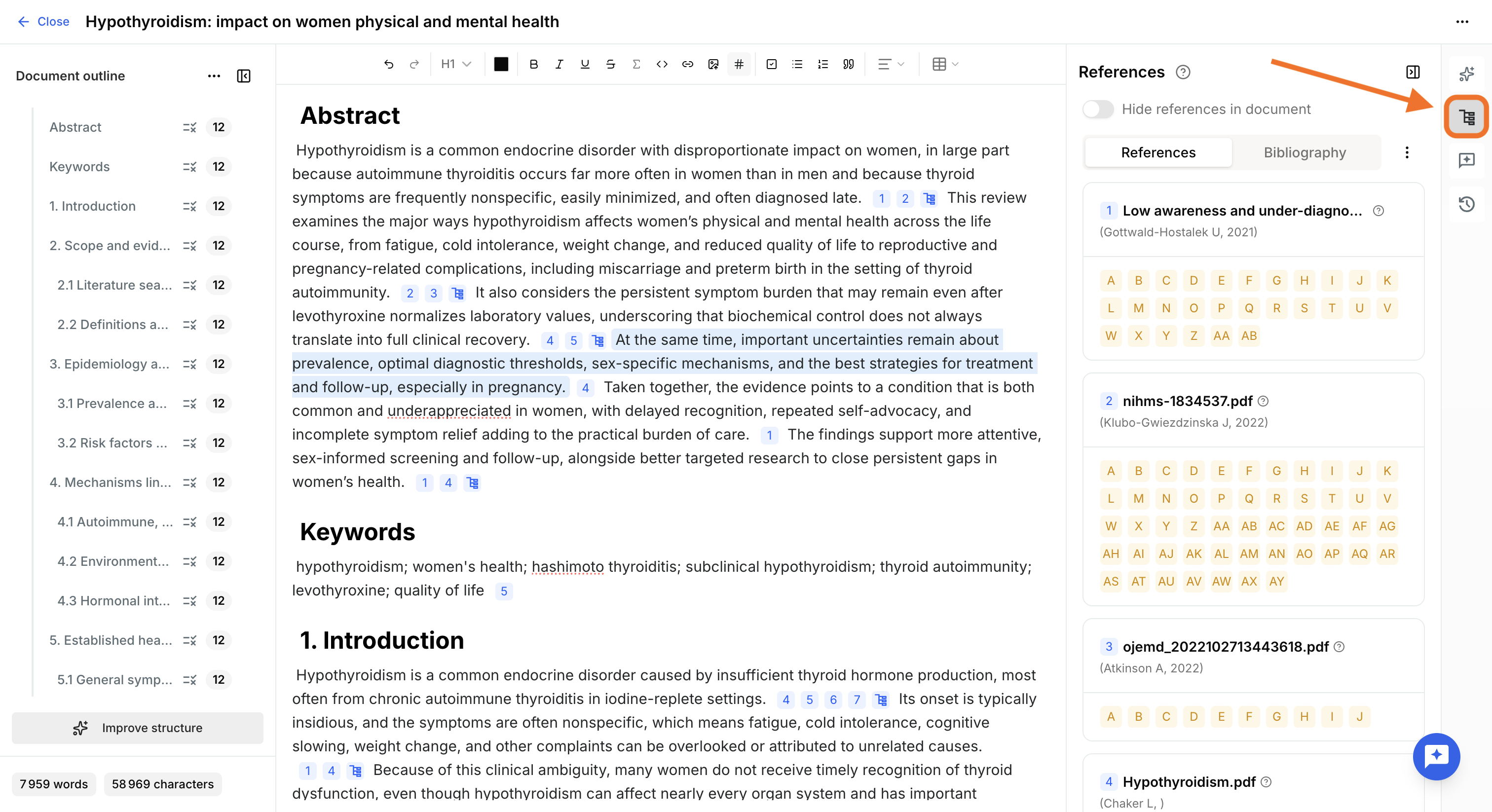
Task: Click the Close link at top left
Action: click(x=43, y=22)
